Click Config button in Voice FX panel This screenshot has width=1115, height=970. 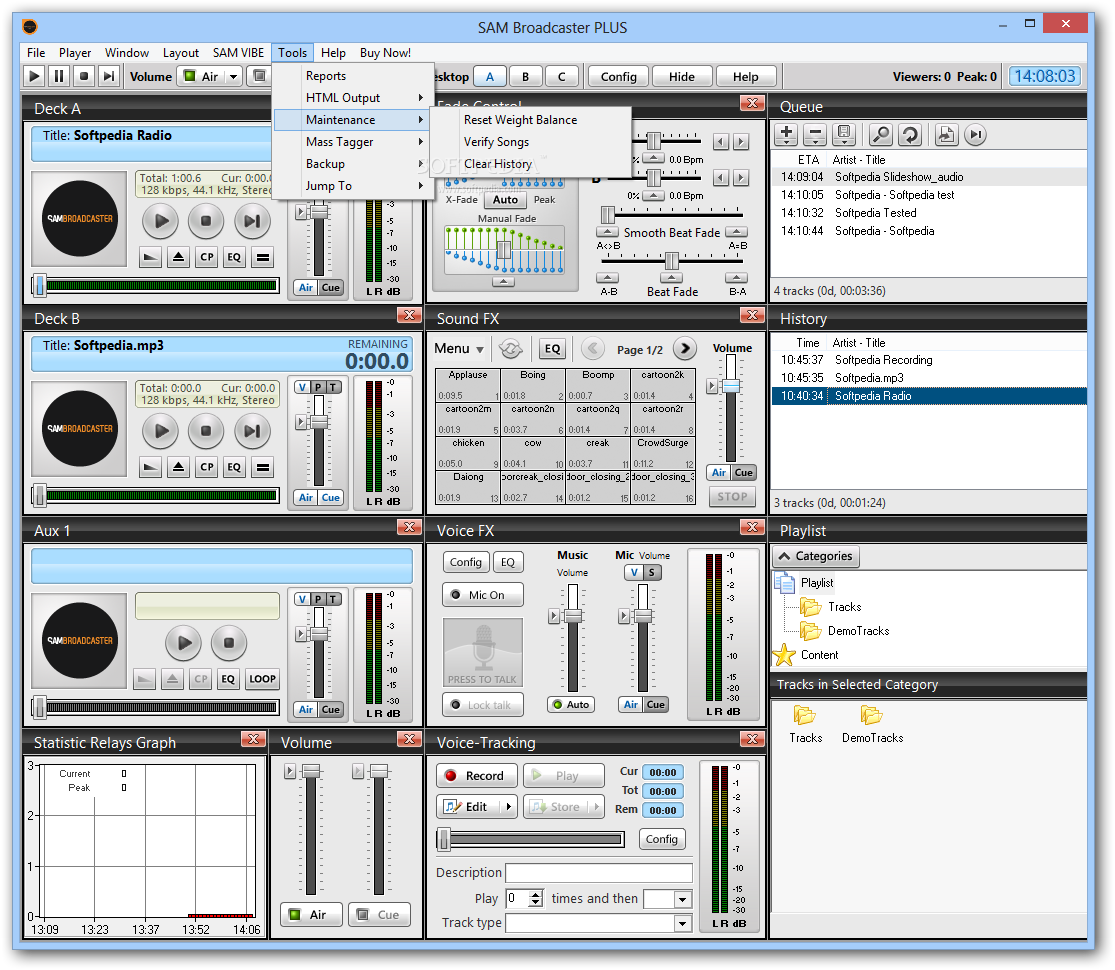point(466,562)
